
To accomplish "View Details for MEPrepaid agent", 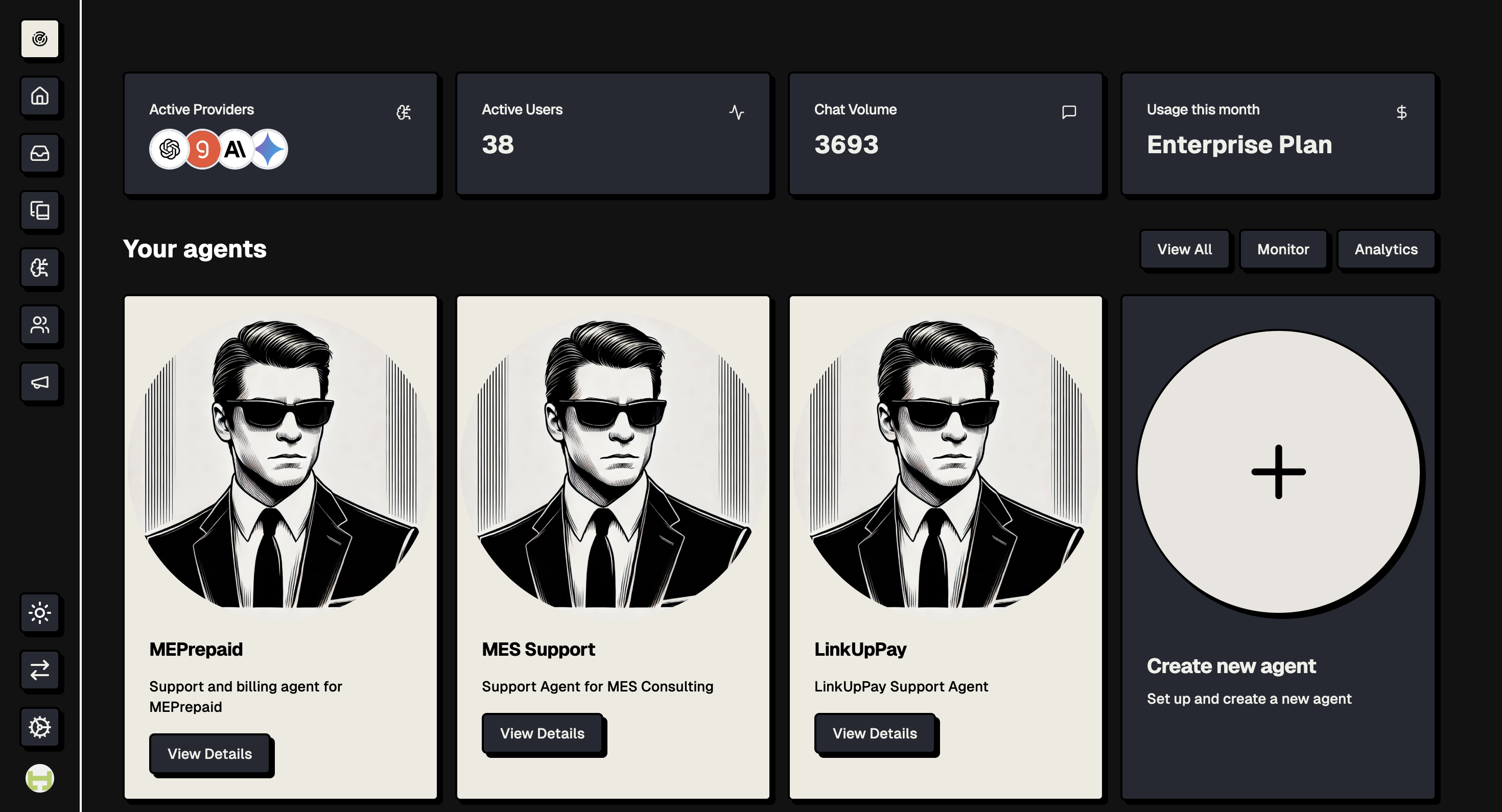I will click(x=210, y=754).
